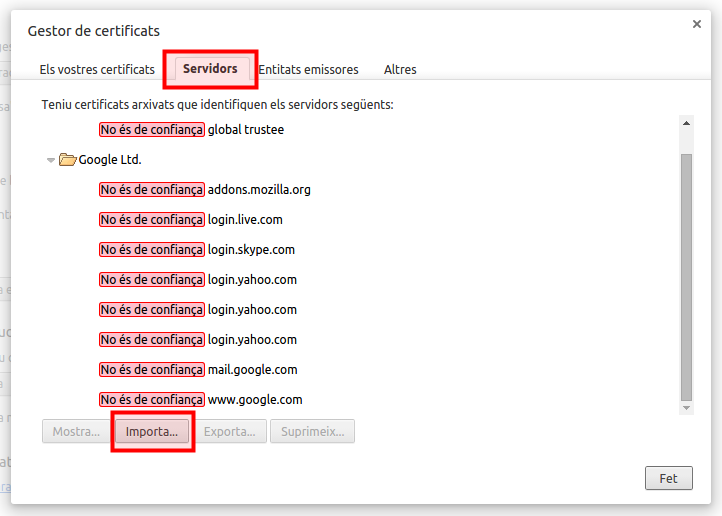Click the scrollbar up arrow
This screenshot has height=516, width=722.
[x=686, y=123]
